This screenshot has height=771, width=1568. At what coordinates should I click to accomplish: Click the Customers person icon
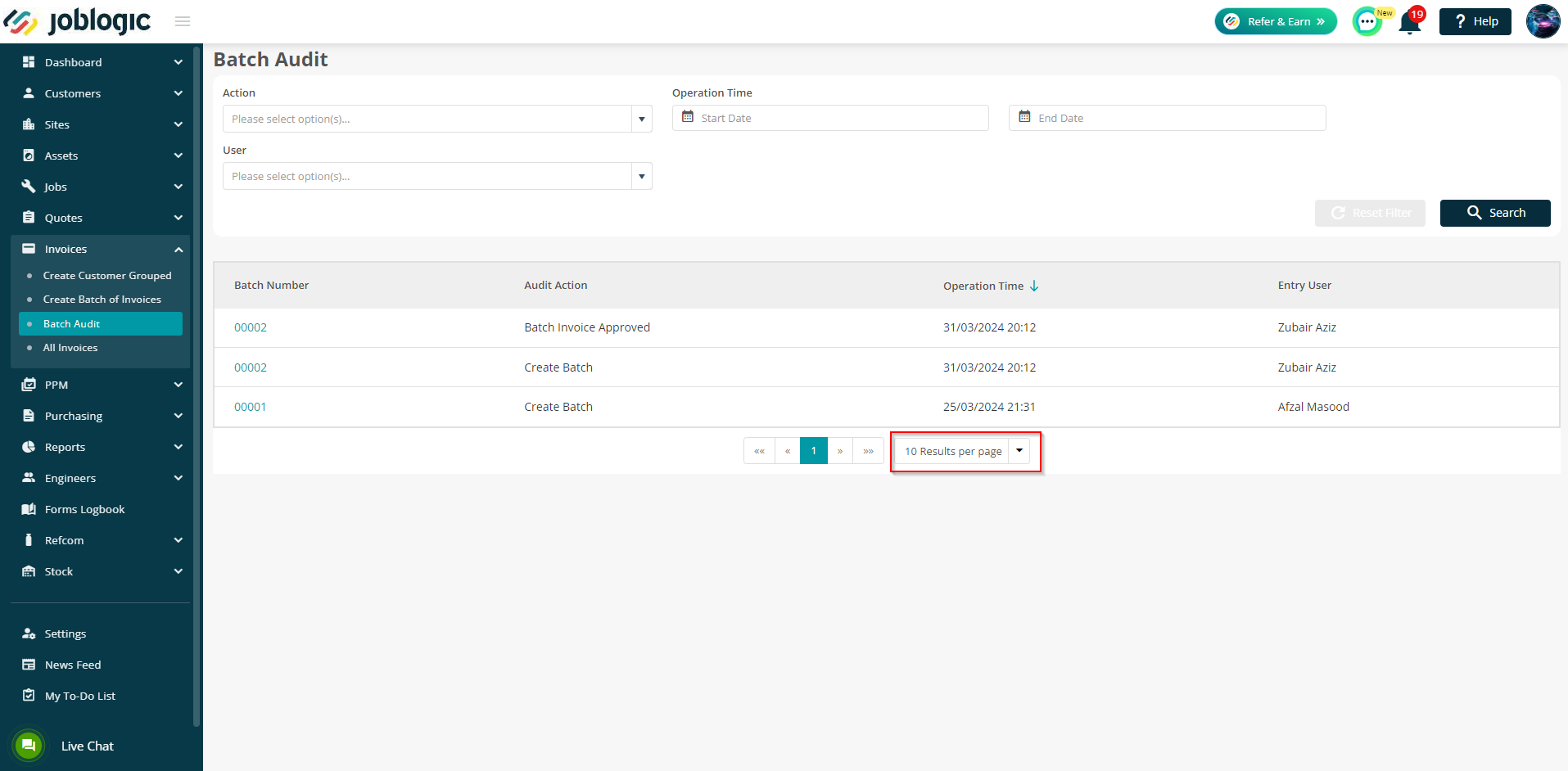(29, 93)
